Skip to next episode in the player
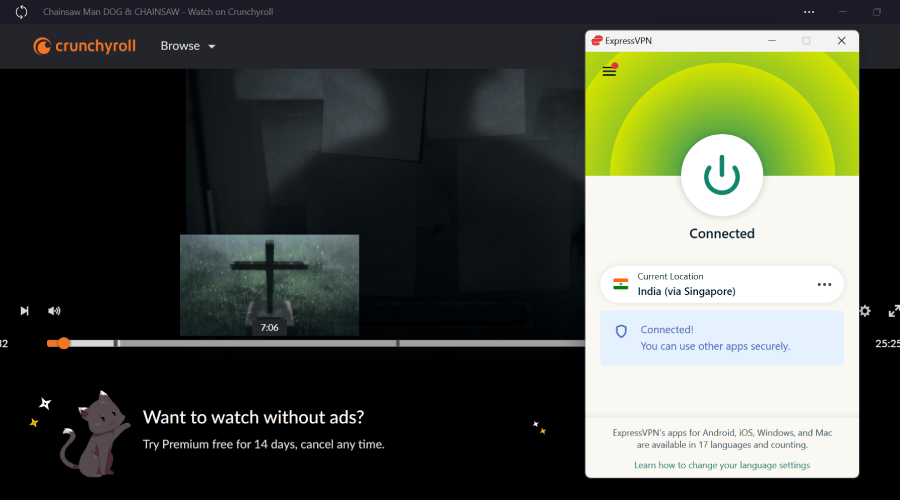The height and width of the screenshot is (500, 900). 24,311
